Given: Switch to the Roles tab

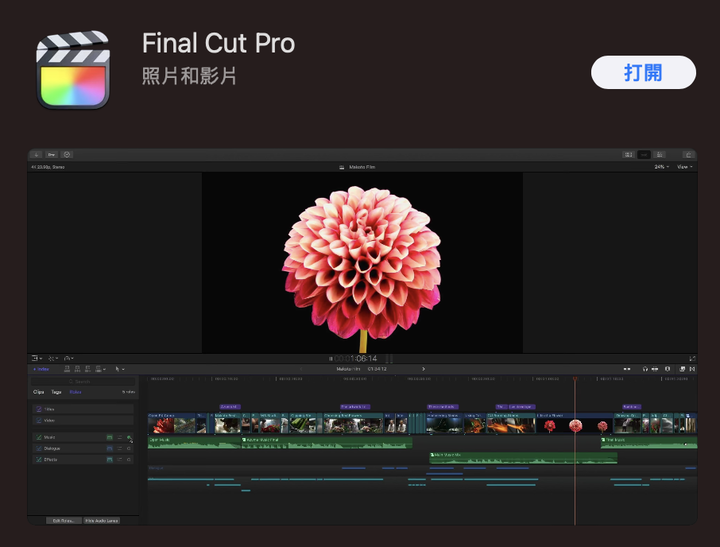Looking at the screenshot, I should [x=75, y=392].
